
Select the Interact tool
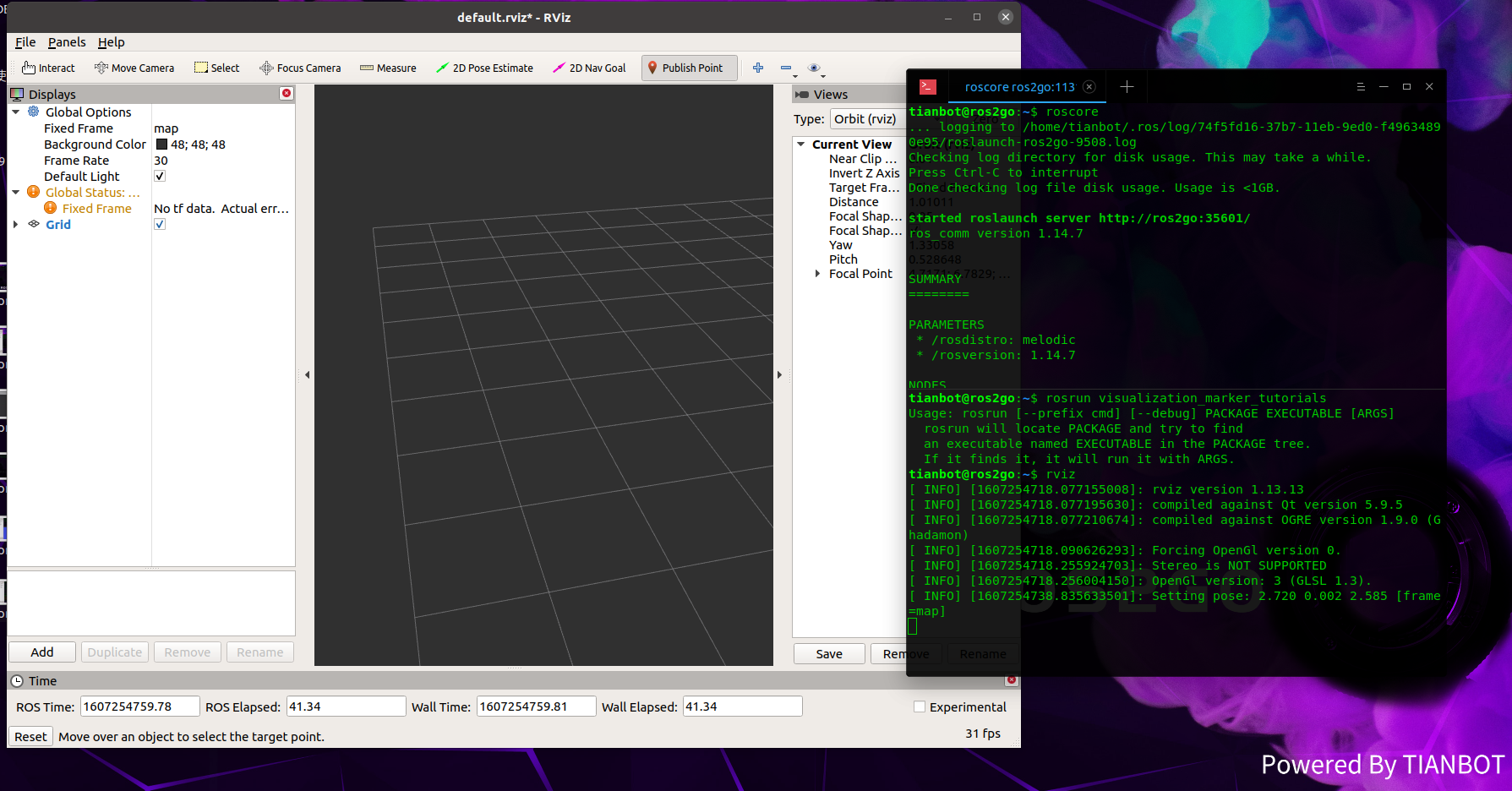tap(48, 68)
